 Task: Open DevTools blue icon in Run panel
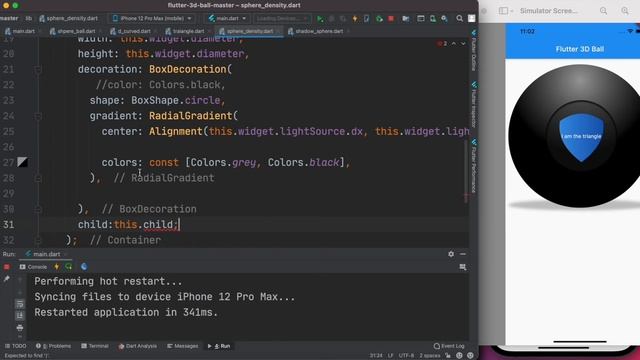84,267
